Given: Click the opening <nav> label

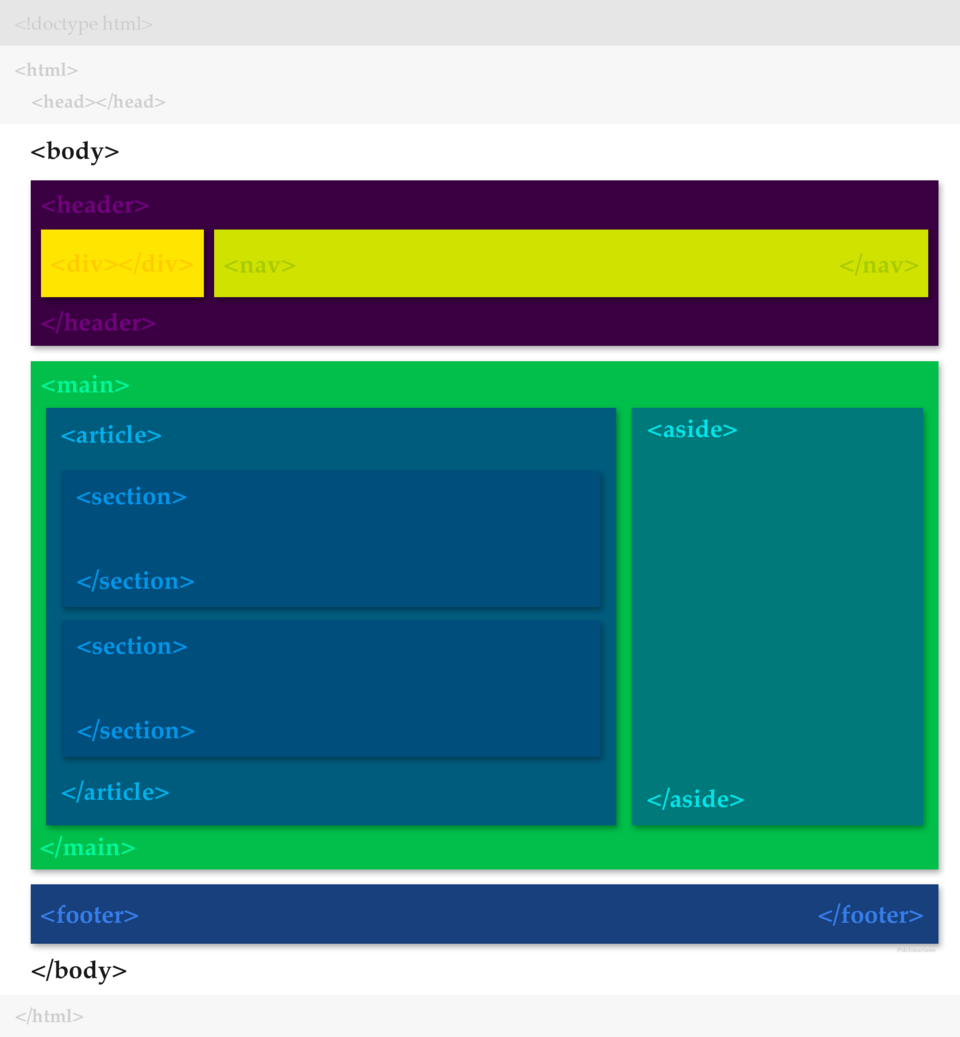Looking at the screenshot, I should click(259, 265).
